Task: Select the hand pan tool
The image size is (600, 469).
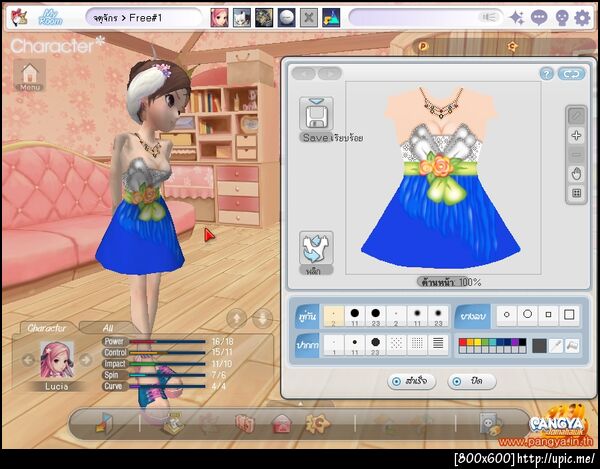Action: (x=576, y=174)
